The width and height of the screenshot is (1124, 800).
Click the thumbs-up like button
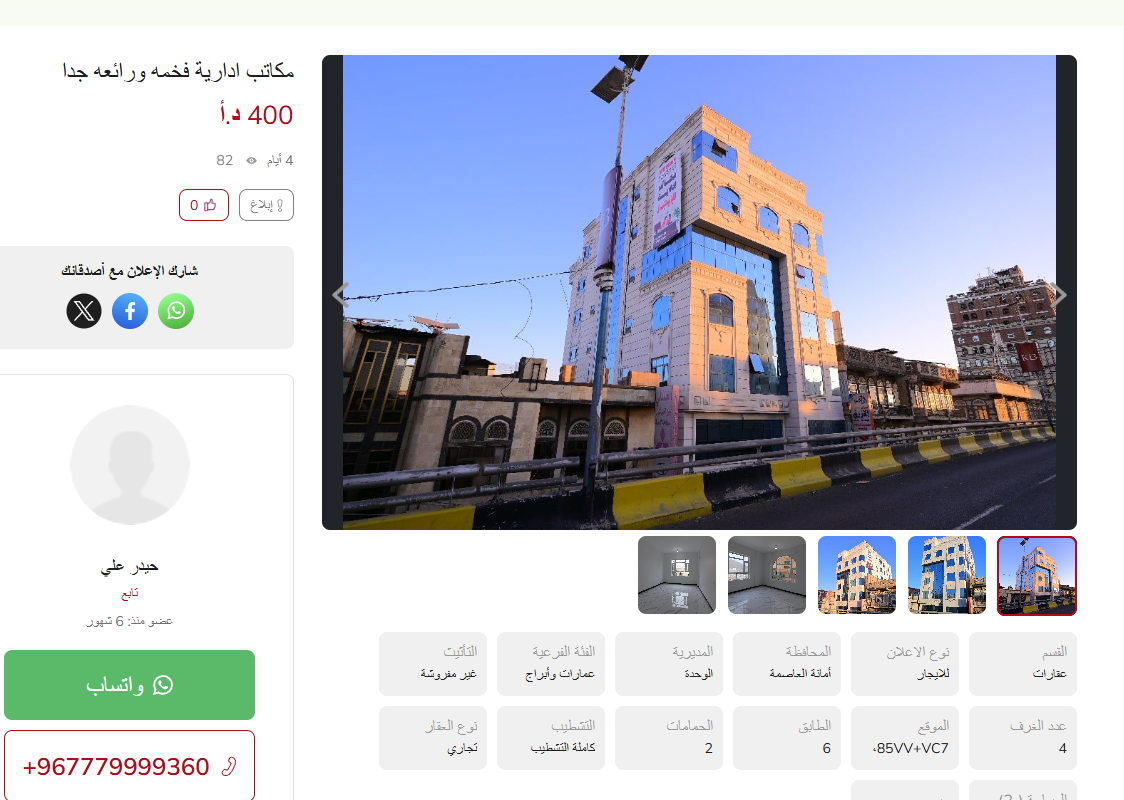click(204, 205)
